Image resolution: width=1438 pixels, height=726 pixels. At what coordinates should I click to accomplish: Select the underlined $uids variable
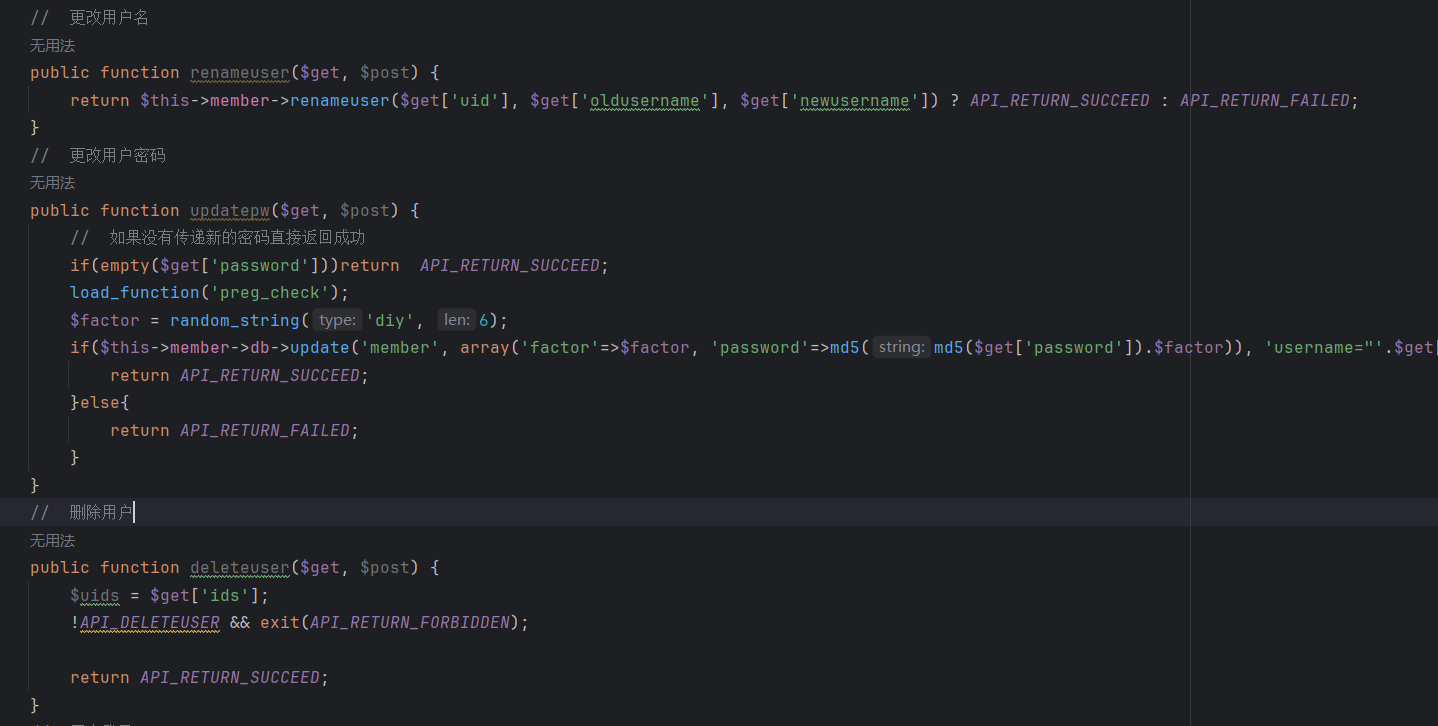(x=95, y=595)
